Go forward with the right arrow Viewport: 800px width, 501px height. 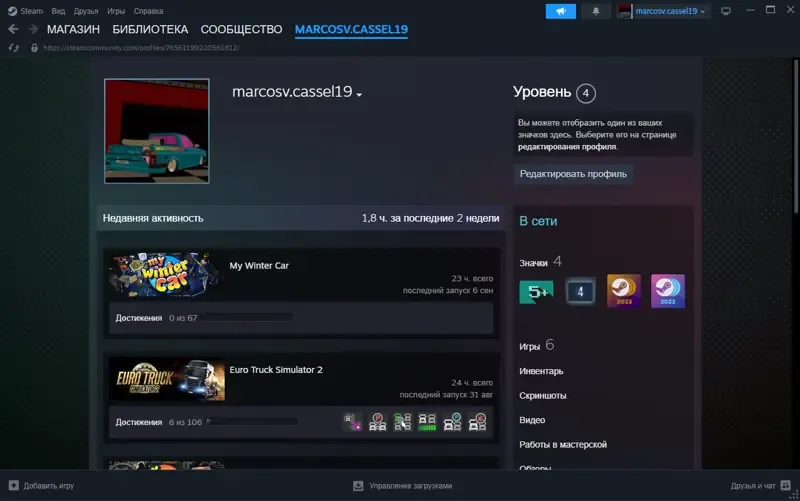33,29
